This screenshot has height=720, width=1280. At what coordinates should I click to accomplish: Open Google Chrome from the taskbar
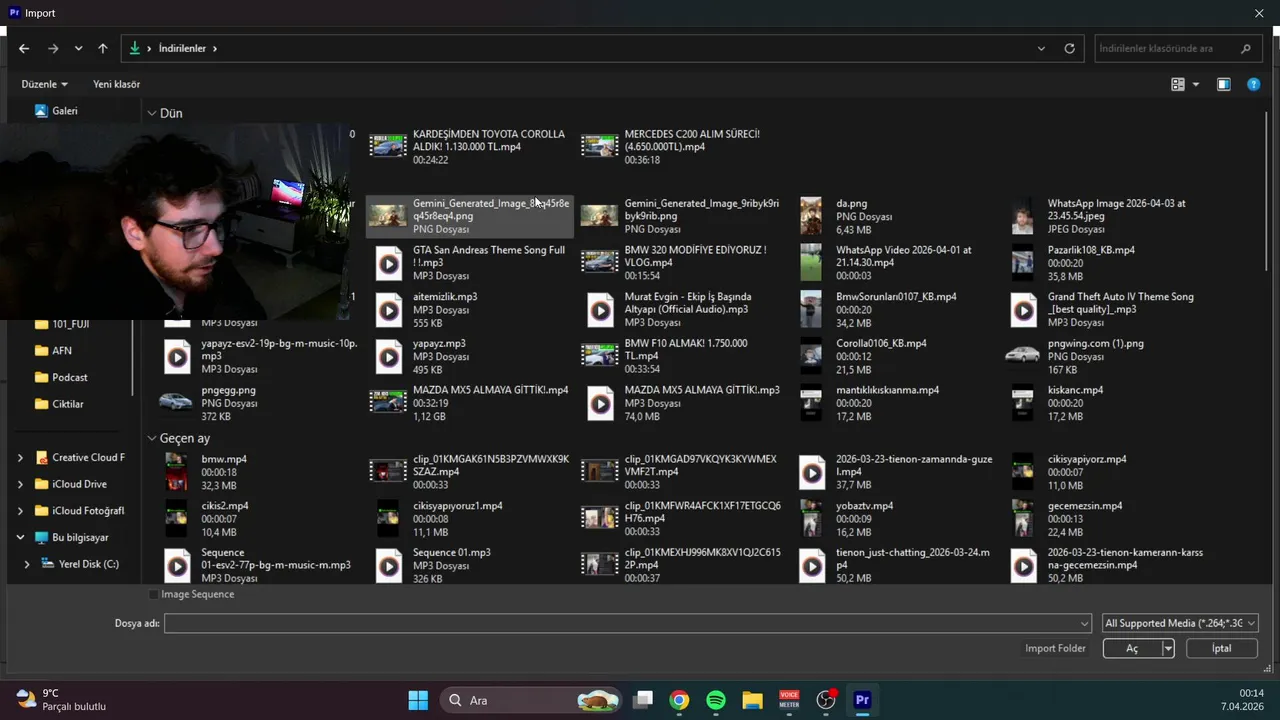coord(679,700)
